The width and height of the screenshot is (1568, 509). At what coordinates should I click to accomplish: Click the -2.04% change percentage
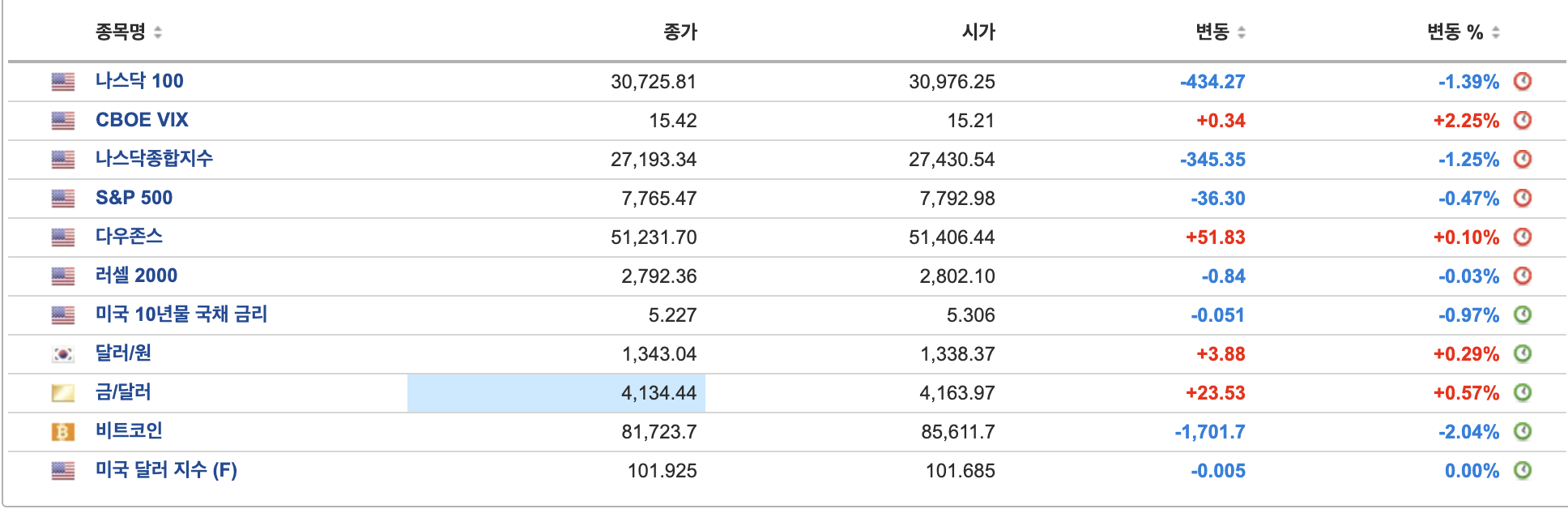pos(1468,432)
